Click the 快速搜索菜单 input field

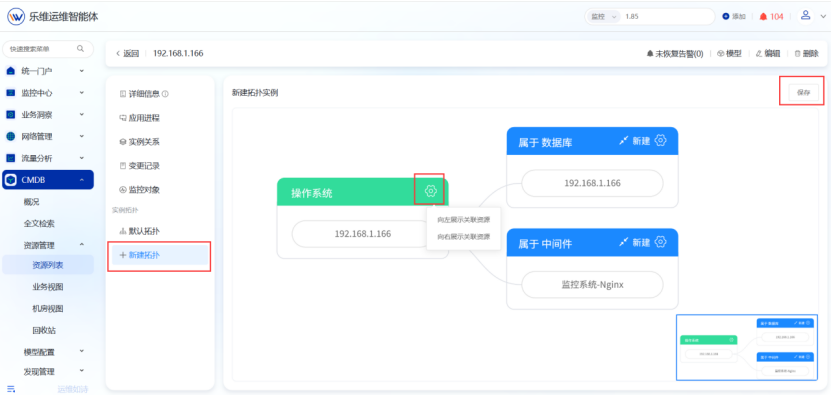(x=48, y=49)
